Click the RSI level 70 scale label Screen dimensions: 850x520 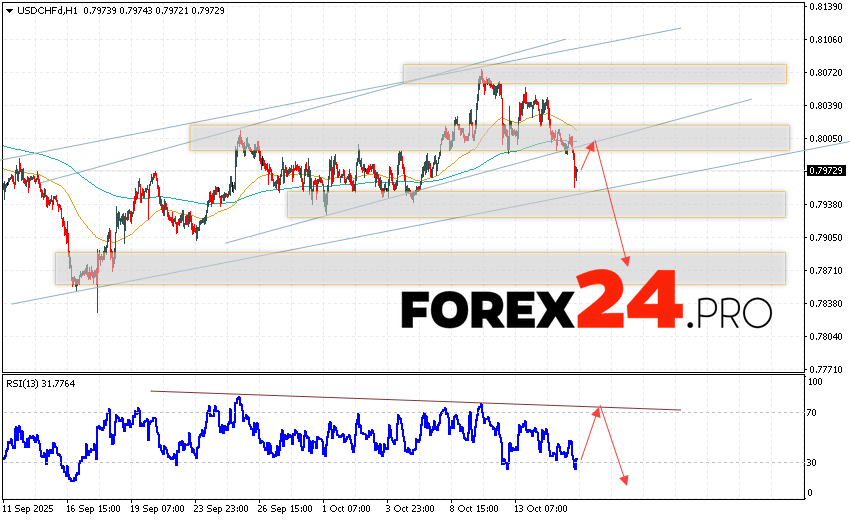(x=814, y=412)
